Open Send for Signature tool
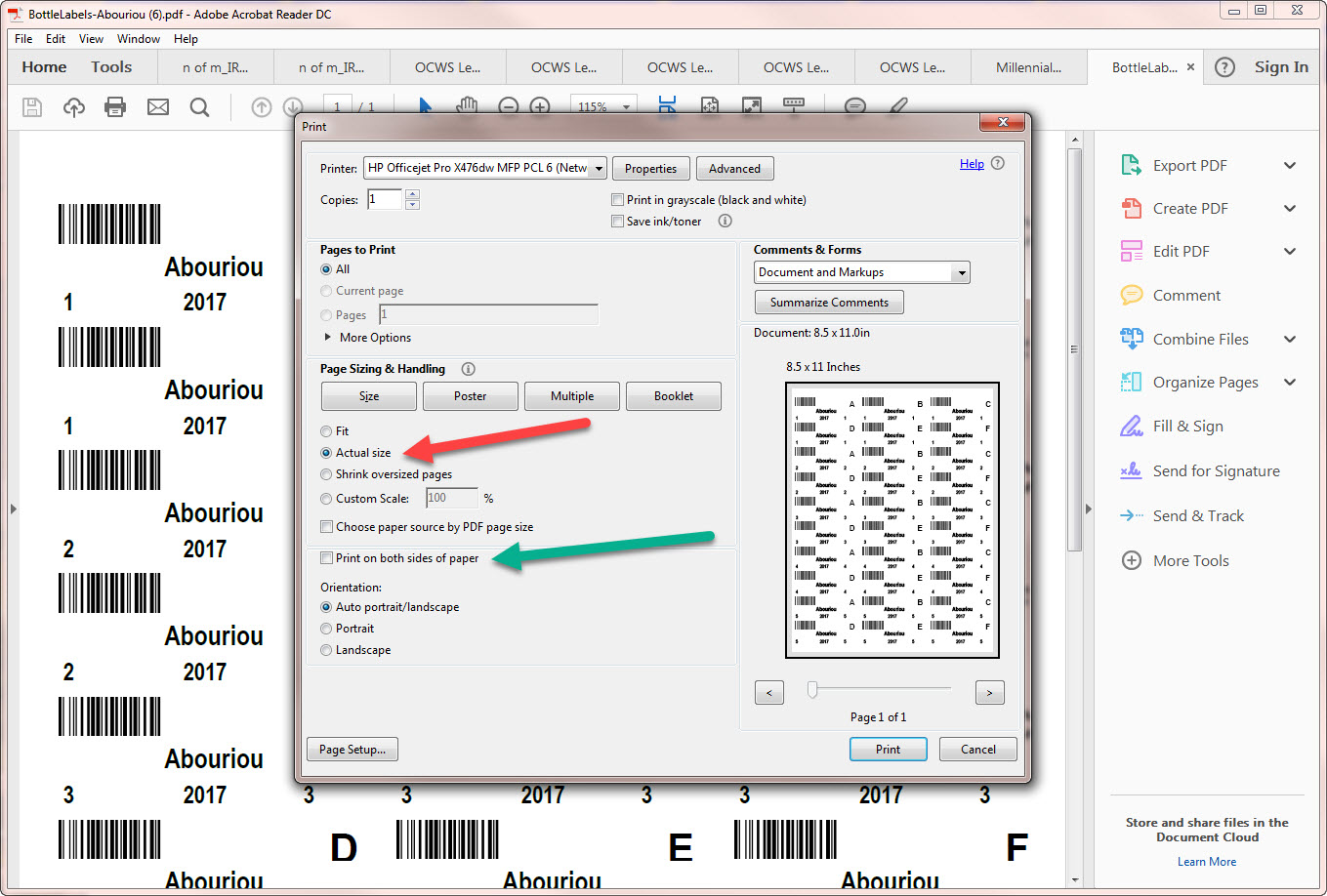This screenshot has height=896, width=1327. [x=1199, y=470]
